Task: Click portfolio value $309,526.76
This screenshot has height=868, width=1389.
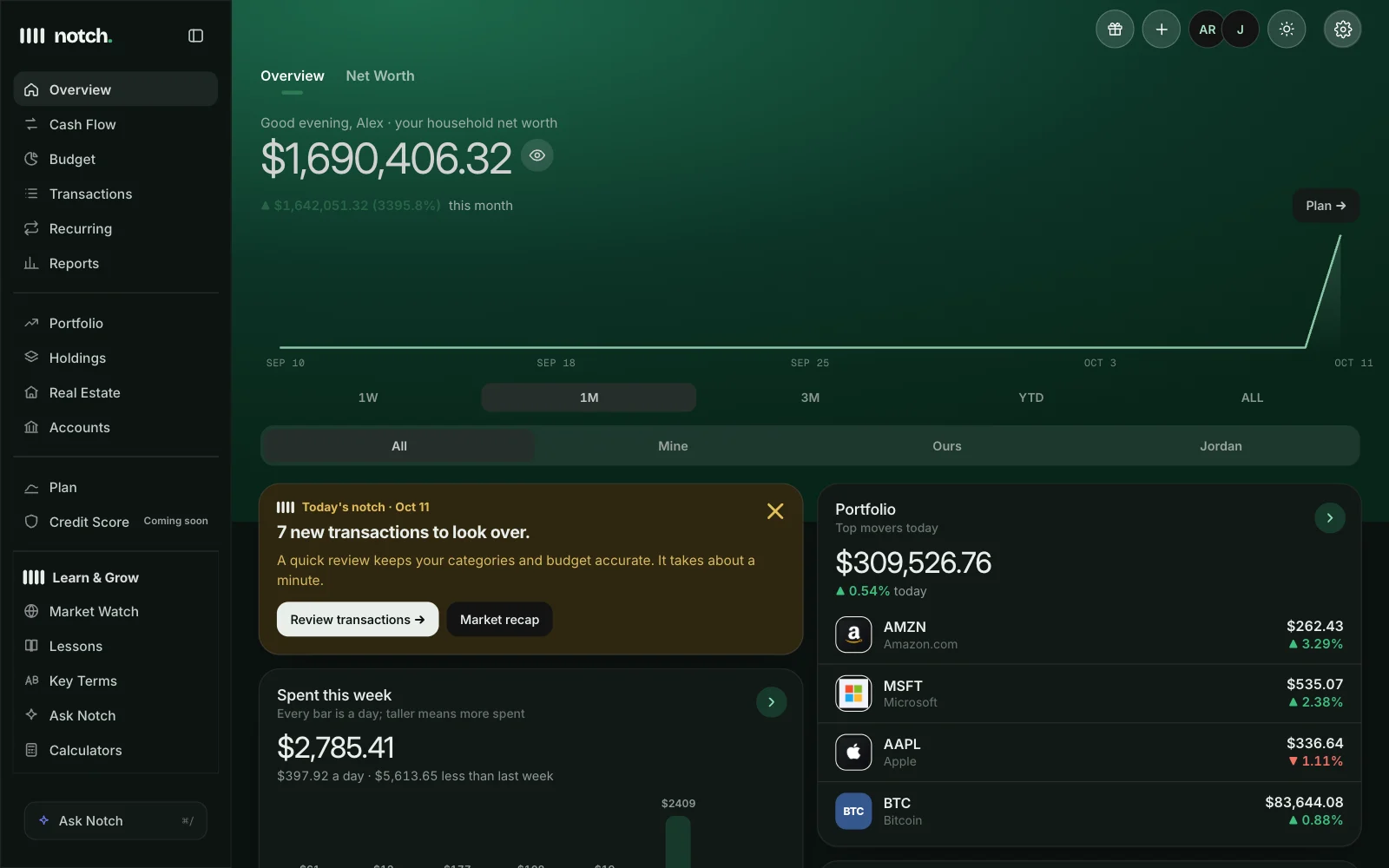Action: click(x=913, y=562)
